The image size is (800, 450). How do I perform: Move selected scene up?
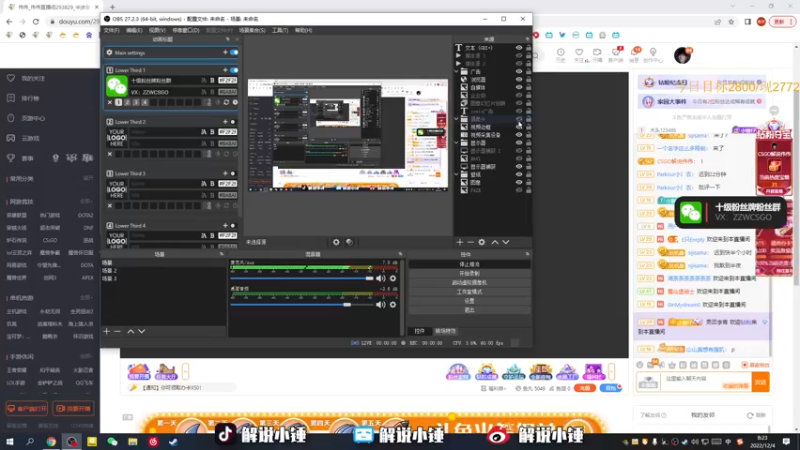coord(131,331)
